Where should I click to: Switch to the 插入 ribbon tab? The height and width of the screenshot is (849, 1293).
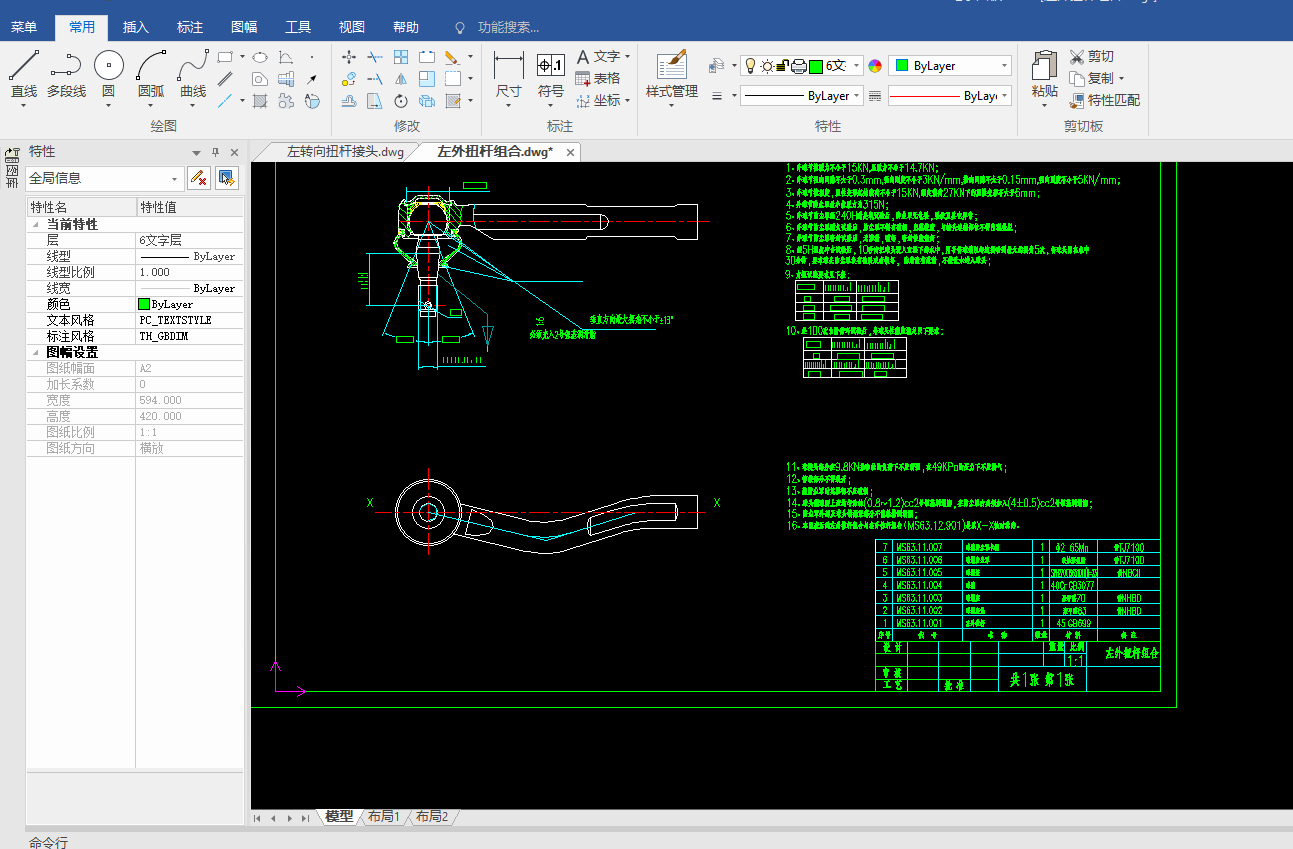135,27
